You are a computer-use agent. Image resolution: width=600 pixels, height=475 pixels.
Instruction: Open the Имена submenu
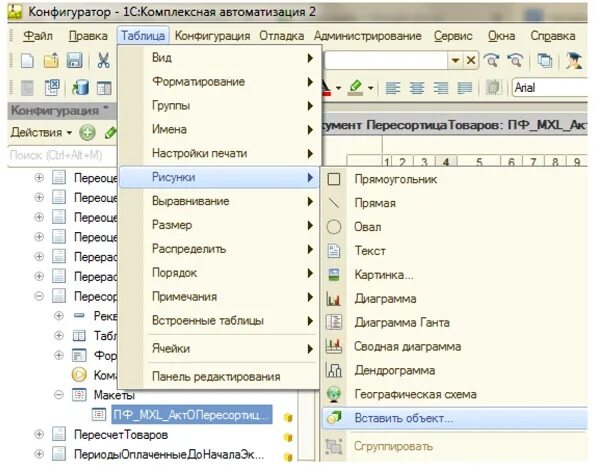tap(219, 129)
